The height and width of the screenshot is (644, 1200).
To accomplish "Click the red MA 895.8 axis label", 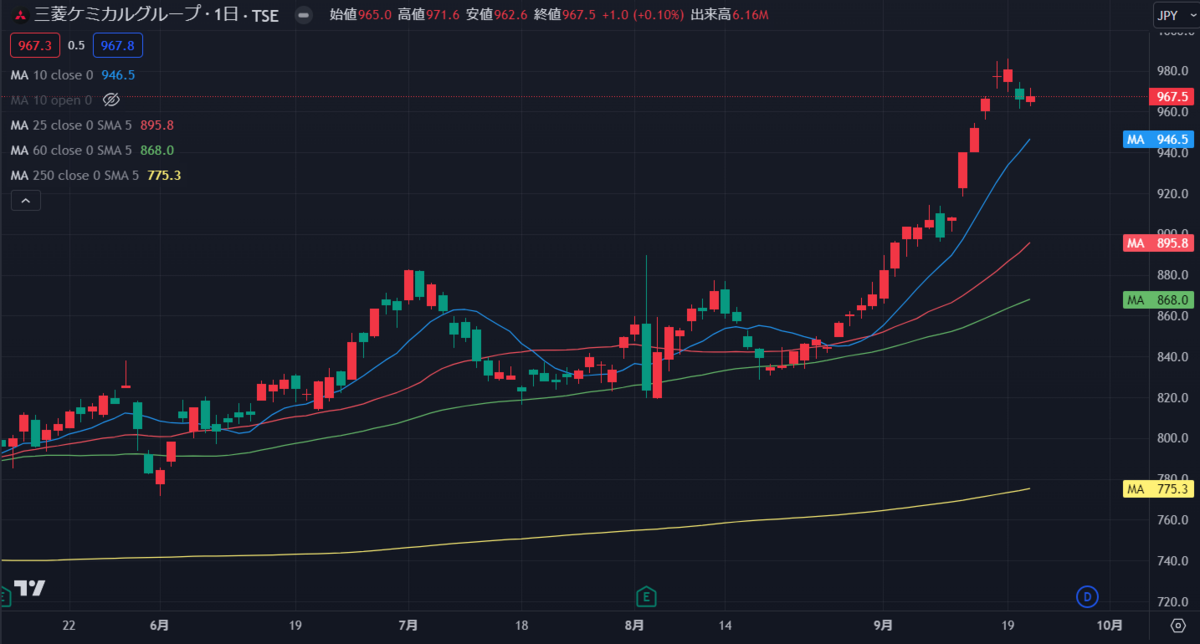I will tap(1159, 243).
